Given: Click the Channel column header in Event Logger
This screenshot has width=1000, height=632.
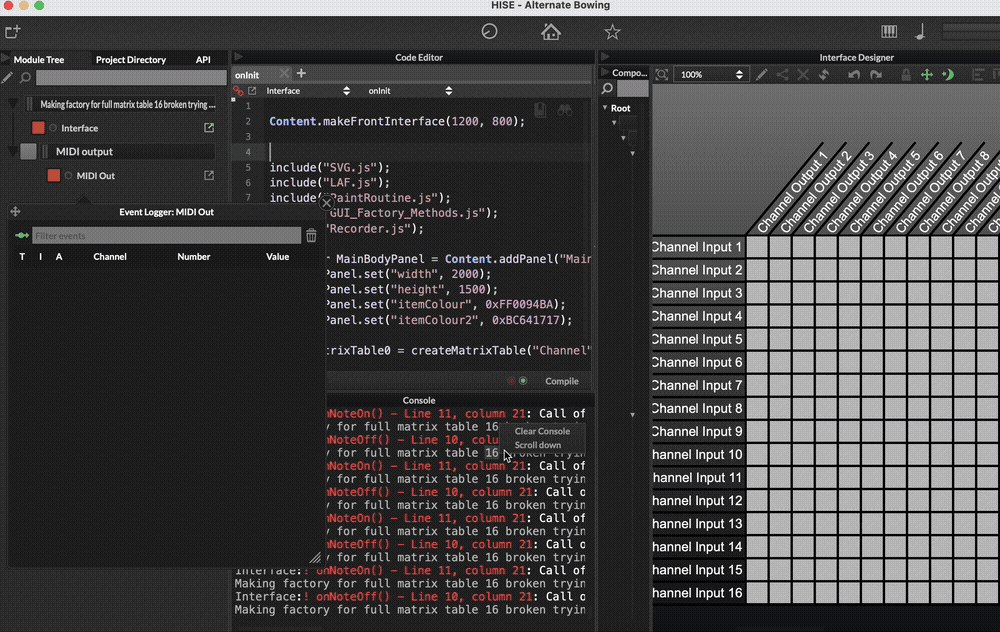Looking at the screenshot, I should pyautogui.click(x=110, y=256).
